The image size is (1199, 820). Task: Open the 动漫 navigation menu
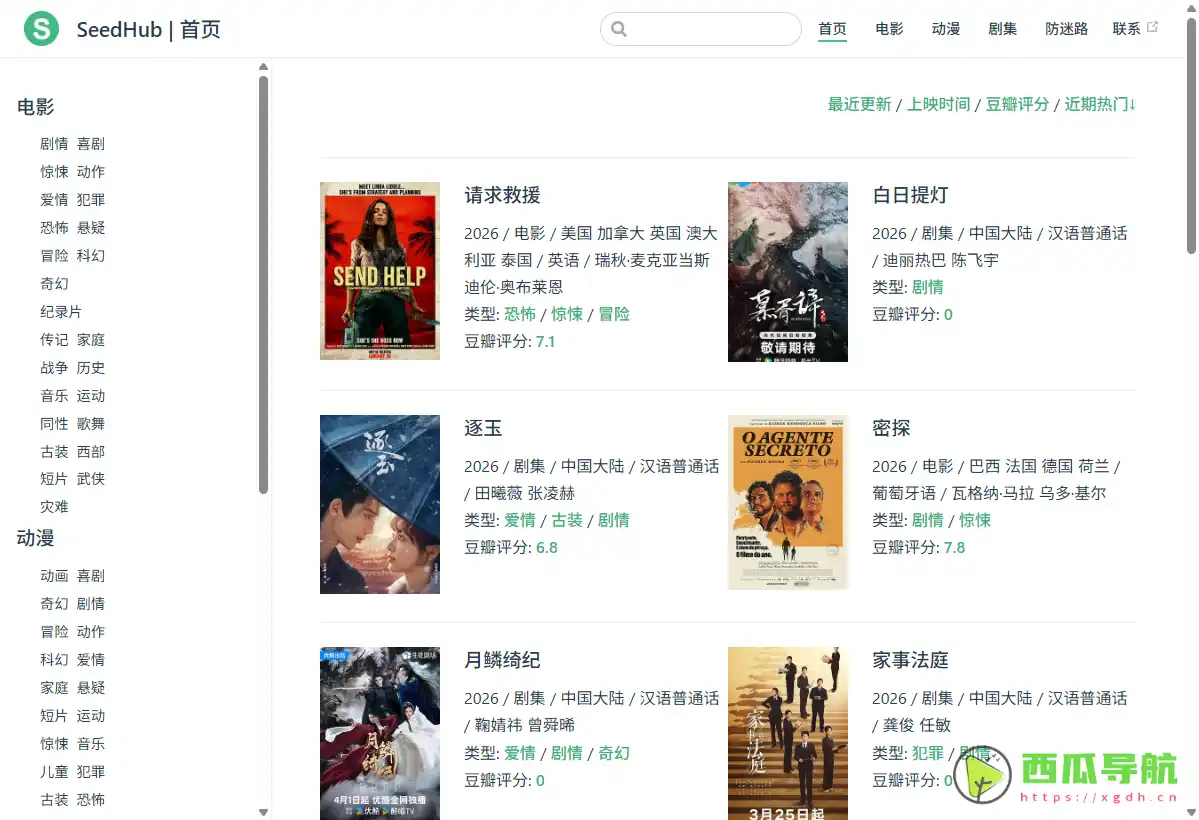(945, 29)
